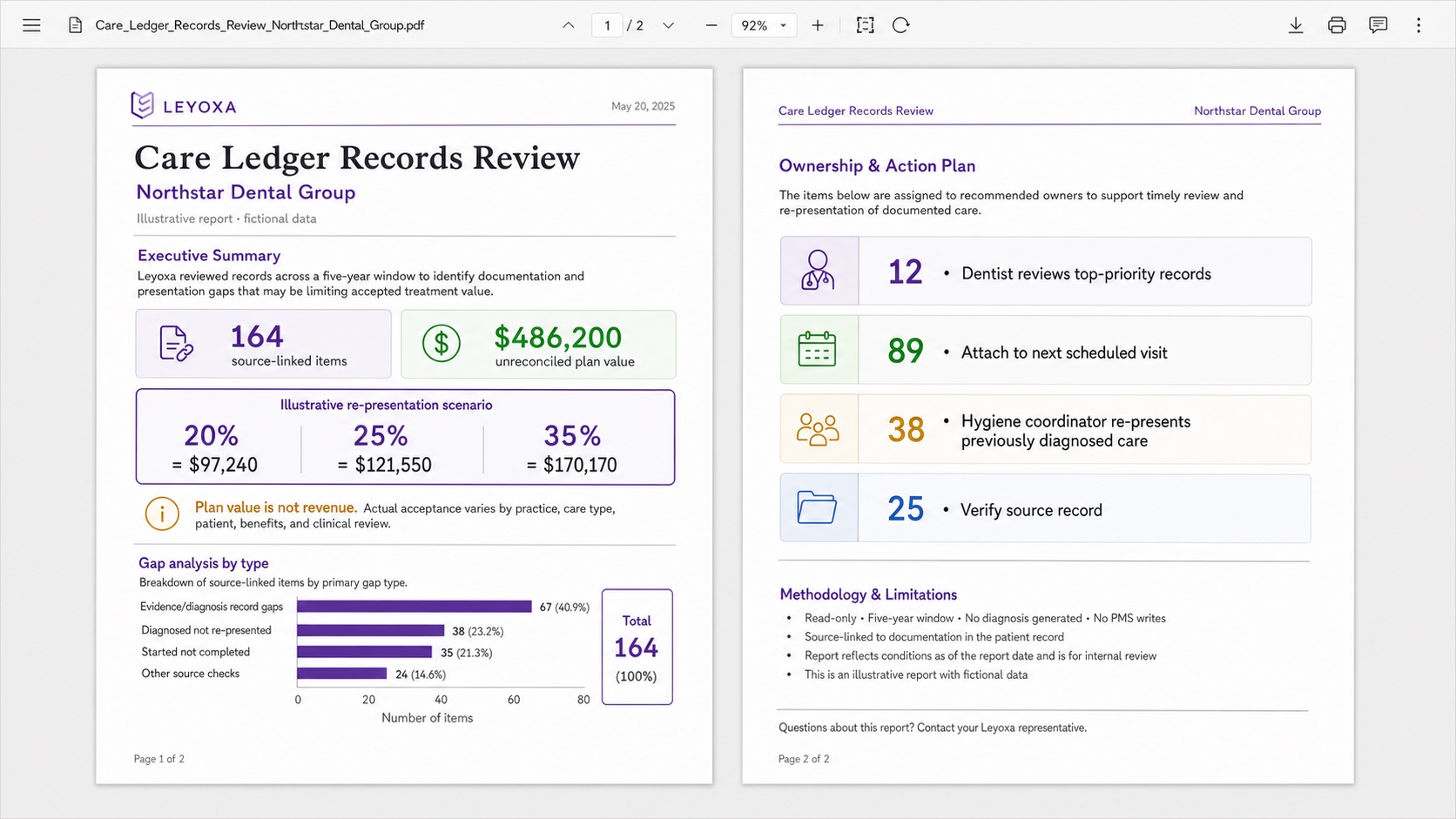The image size is (1456, 819).
Task: Click the number 12 in action plan
Action: tap(905, 272)
